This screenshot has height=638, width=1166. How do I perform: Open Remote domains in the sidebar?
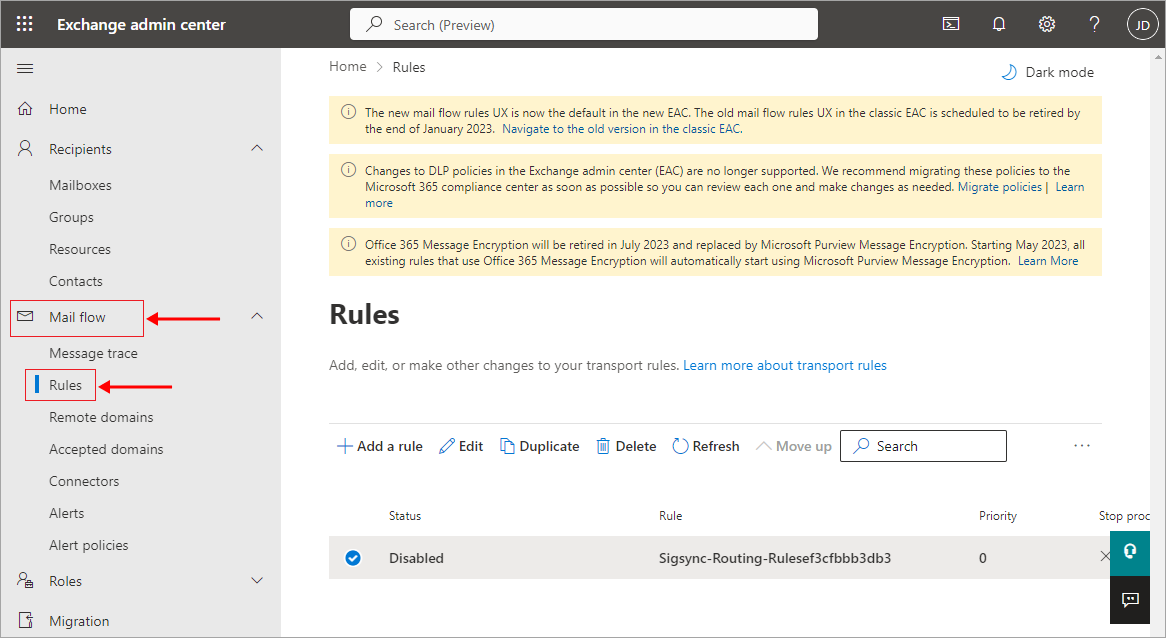pos(101,417)
